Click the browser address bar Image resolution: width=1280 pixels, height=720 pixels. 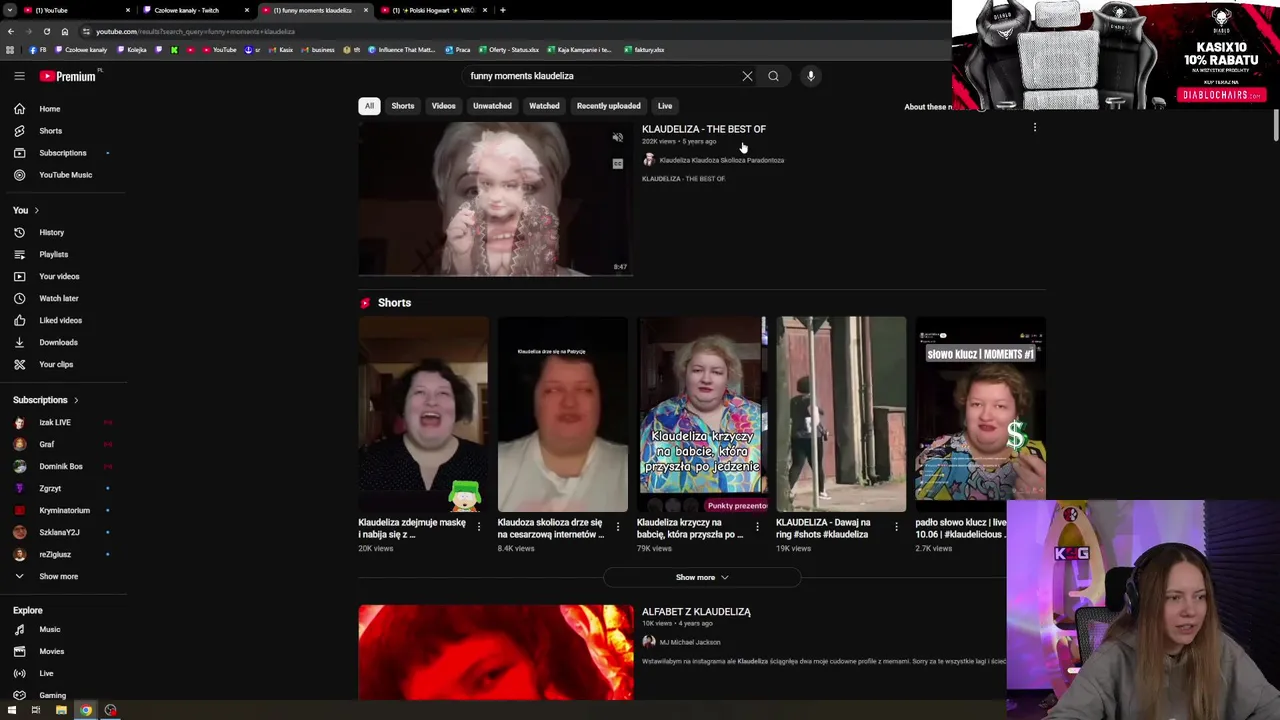point(500,31)
